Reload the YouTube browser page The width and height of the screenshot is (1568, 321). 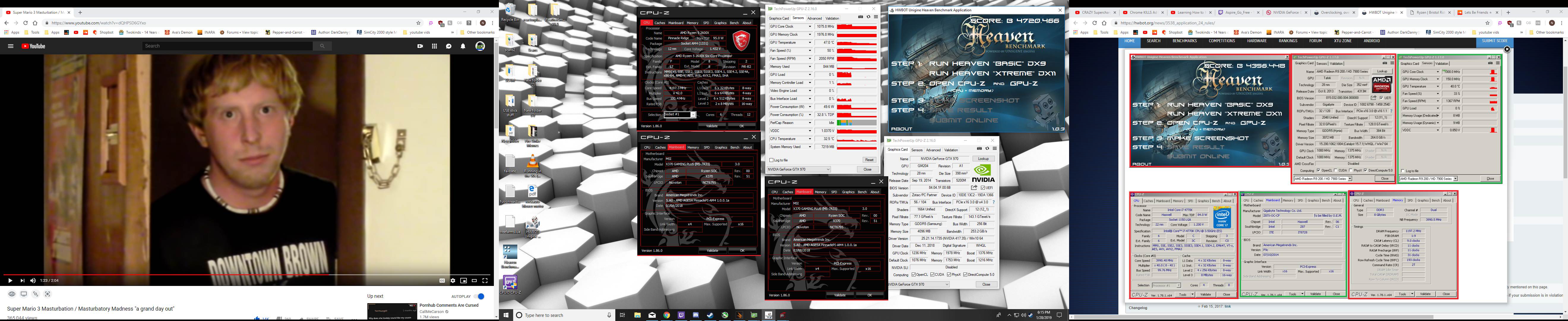tap(25, 23)
